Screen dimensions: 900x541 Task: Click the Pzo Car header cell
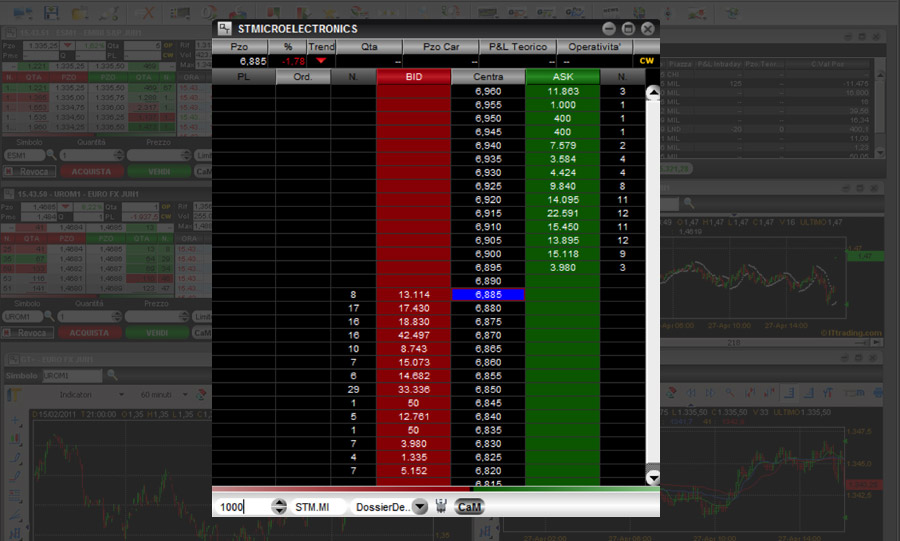coord(441,46)
